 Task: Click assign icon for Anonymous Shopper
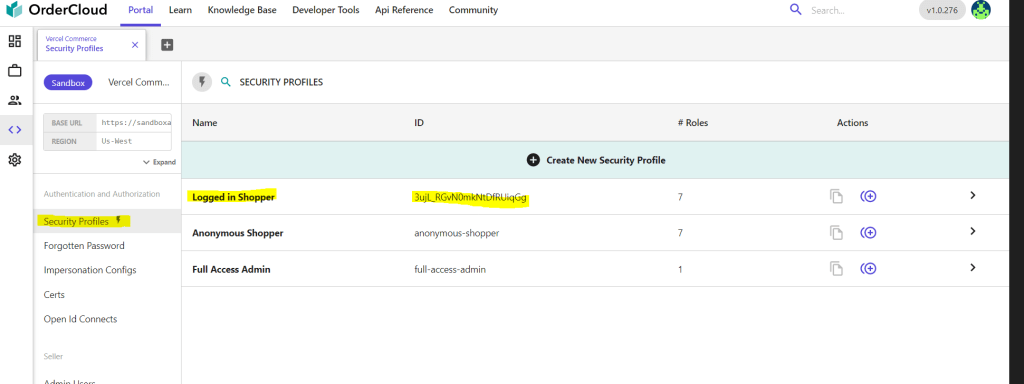pyautogui.click(x=868, y=232)
